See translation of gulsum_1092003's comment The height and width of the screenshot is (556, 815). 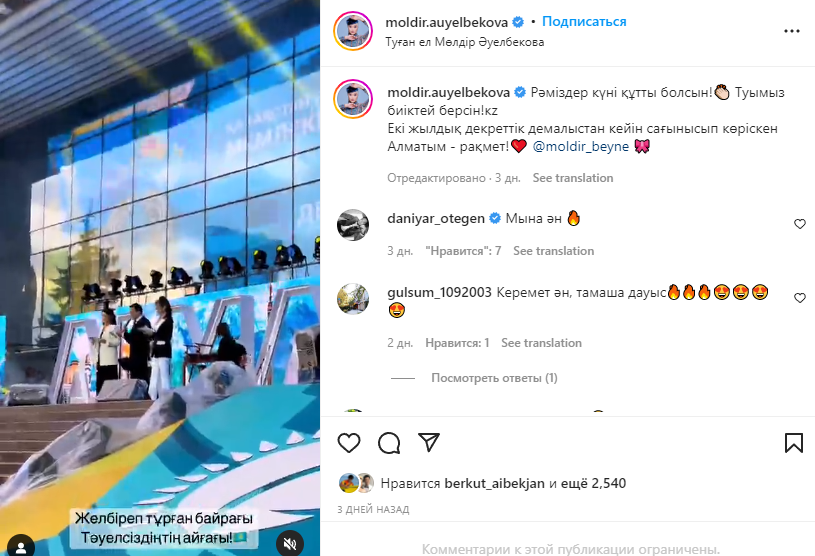[541, 343]
